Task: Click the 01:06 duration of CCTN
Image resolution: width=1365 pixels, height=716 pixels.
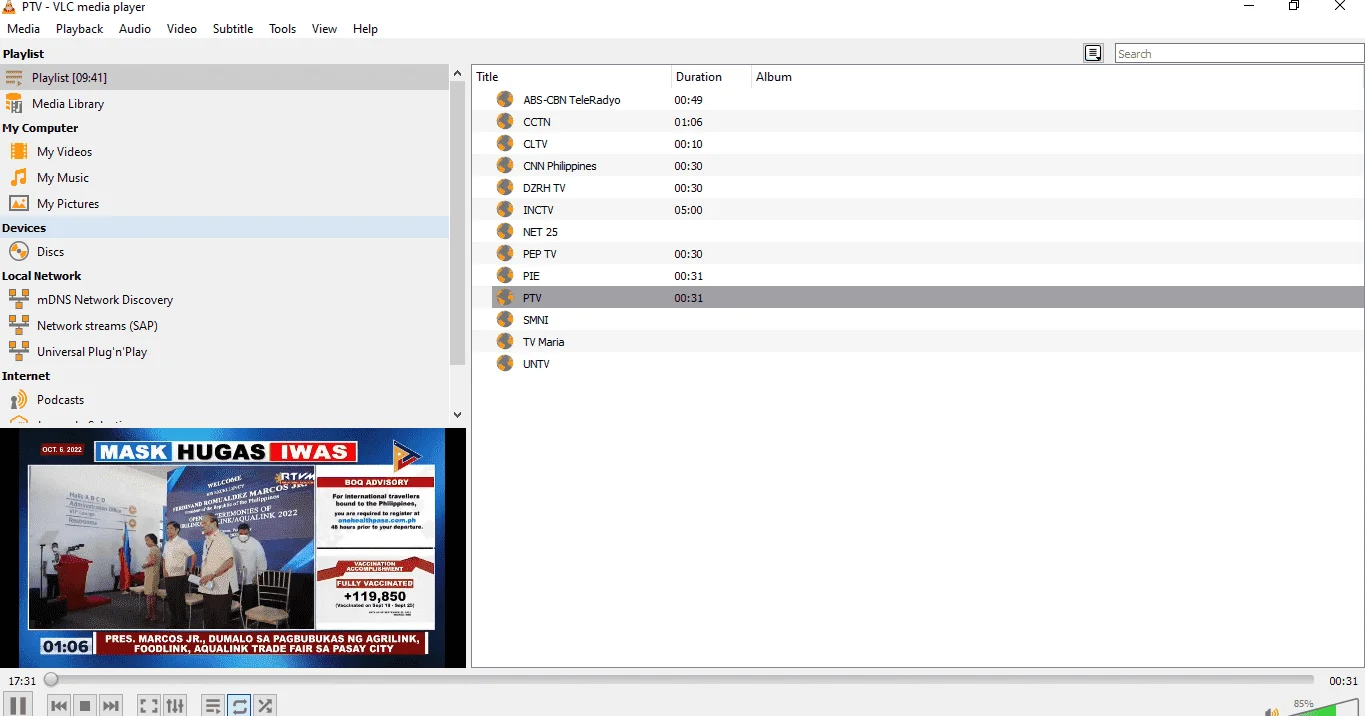Action: point(688,122)
